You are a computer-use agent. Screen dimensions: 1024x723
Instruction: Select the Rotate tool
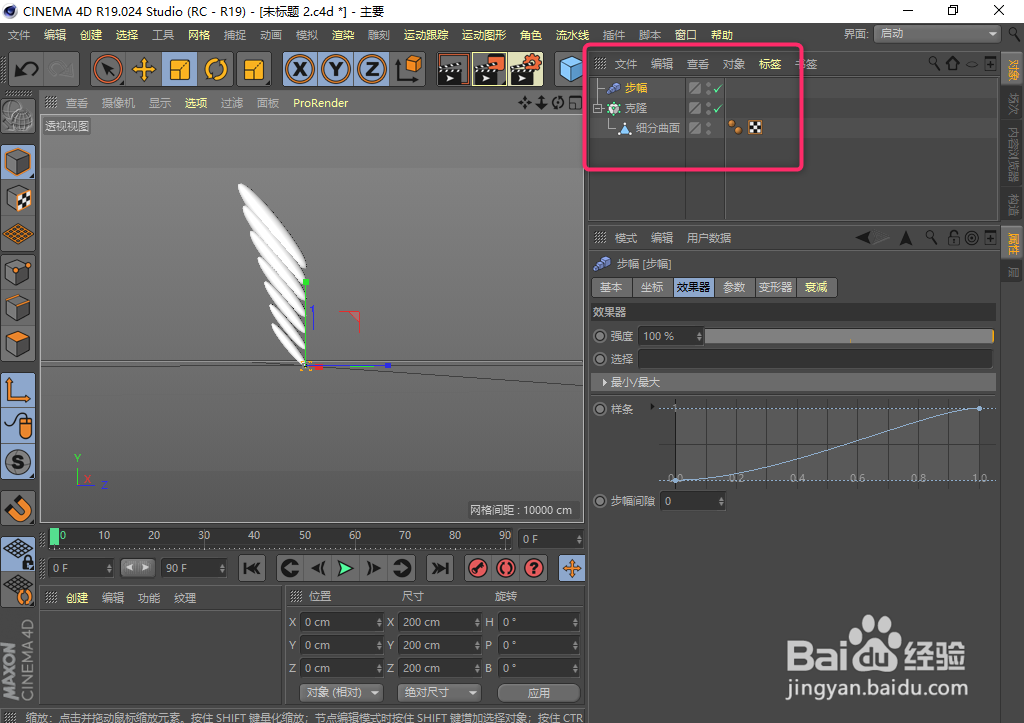[216, 69]
